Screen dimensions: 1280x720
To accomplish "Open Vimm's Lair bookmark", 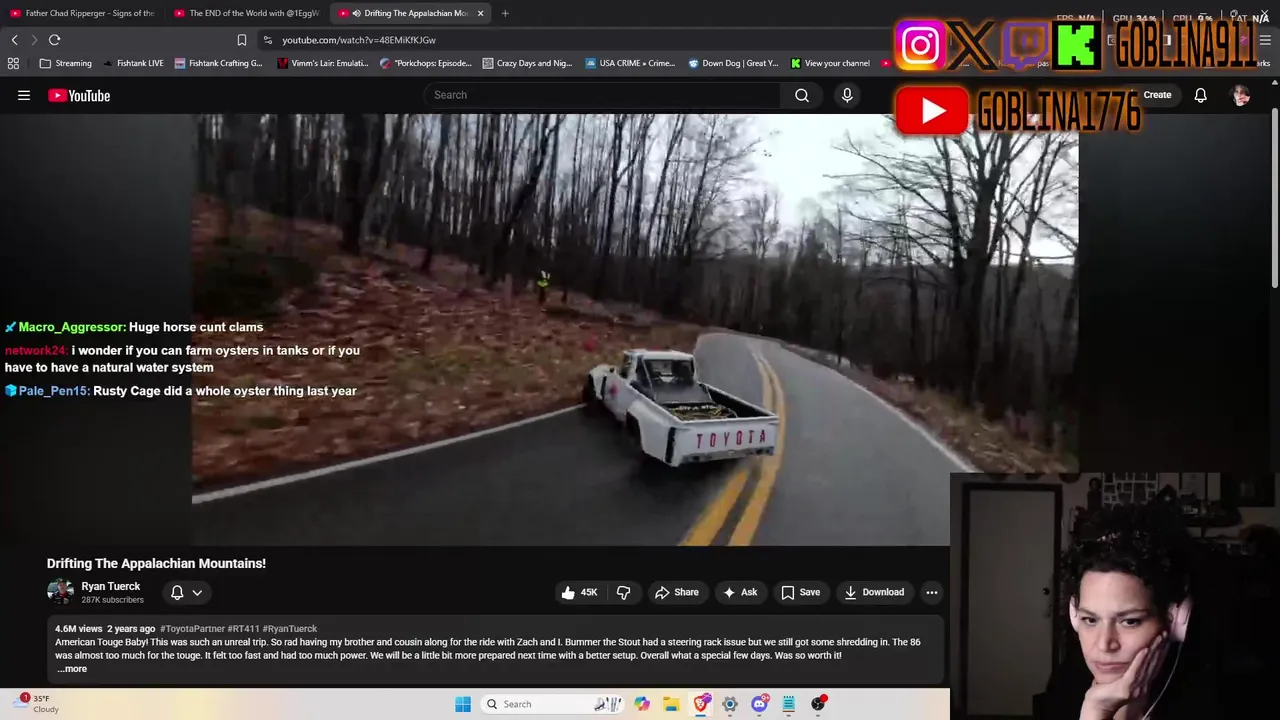I will 324,63.
